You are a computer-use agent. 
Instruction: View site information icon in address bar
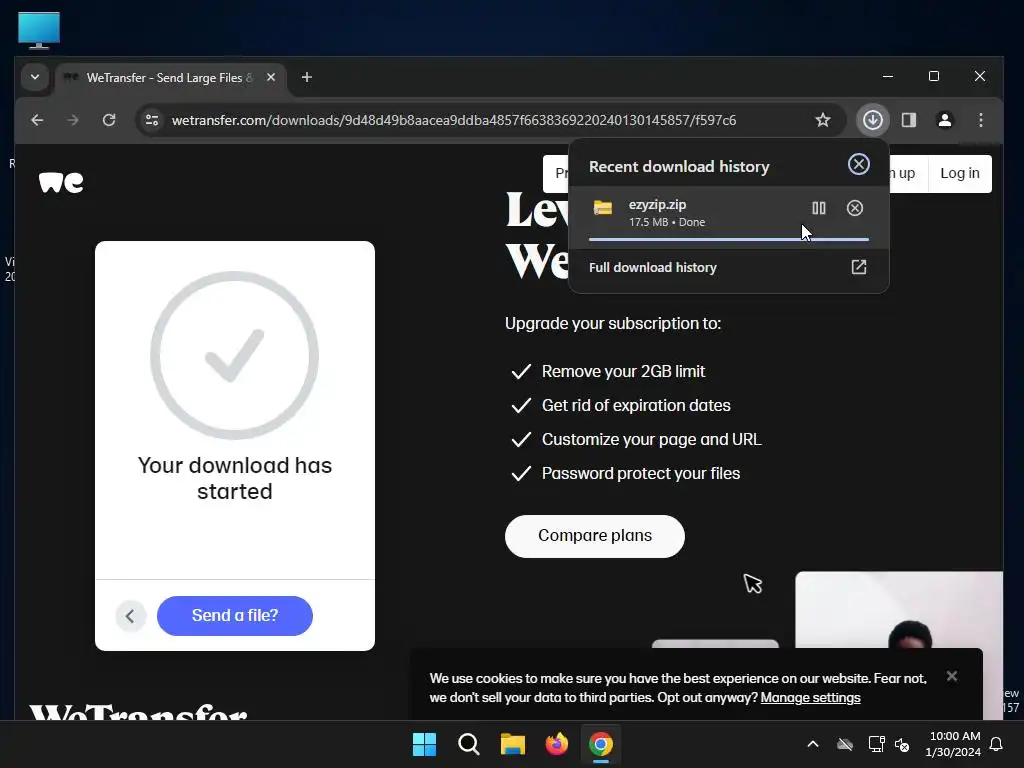(152, 120)
